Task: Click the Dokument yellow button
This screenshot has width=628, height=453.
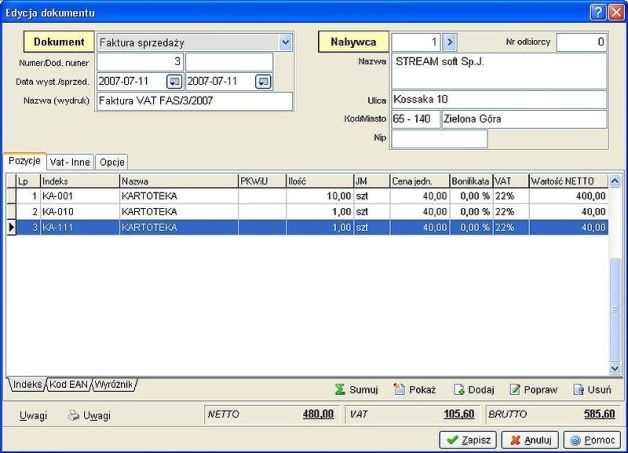Action: 59,42
